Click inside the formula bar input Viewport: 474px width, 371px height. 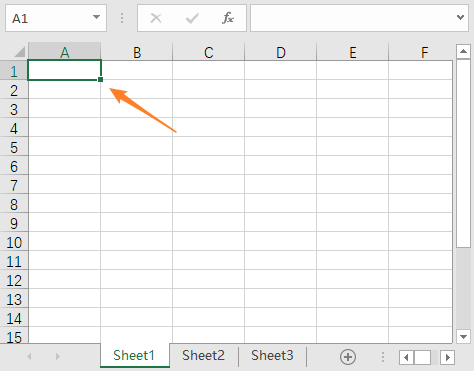point(353,18)
